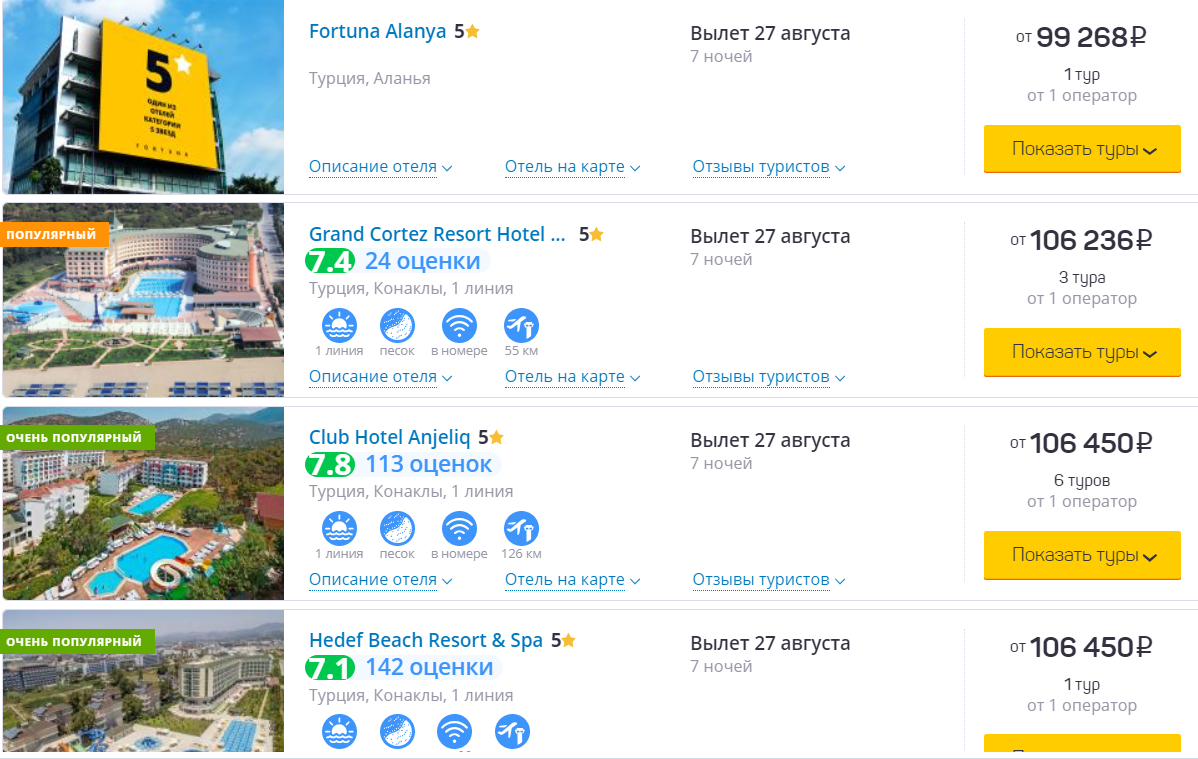Image resolution: width=1198 pixels, height=759 pixels.
Task: Expand tourist reviews for Club Hotel Anjeliq
Action: 768,580
